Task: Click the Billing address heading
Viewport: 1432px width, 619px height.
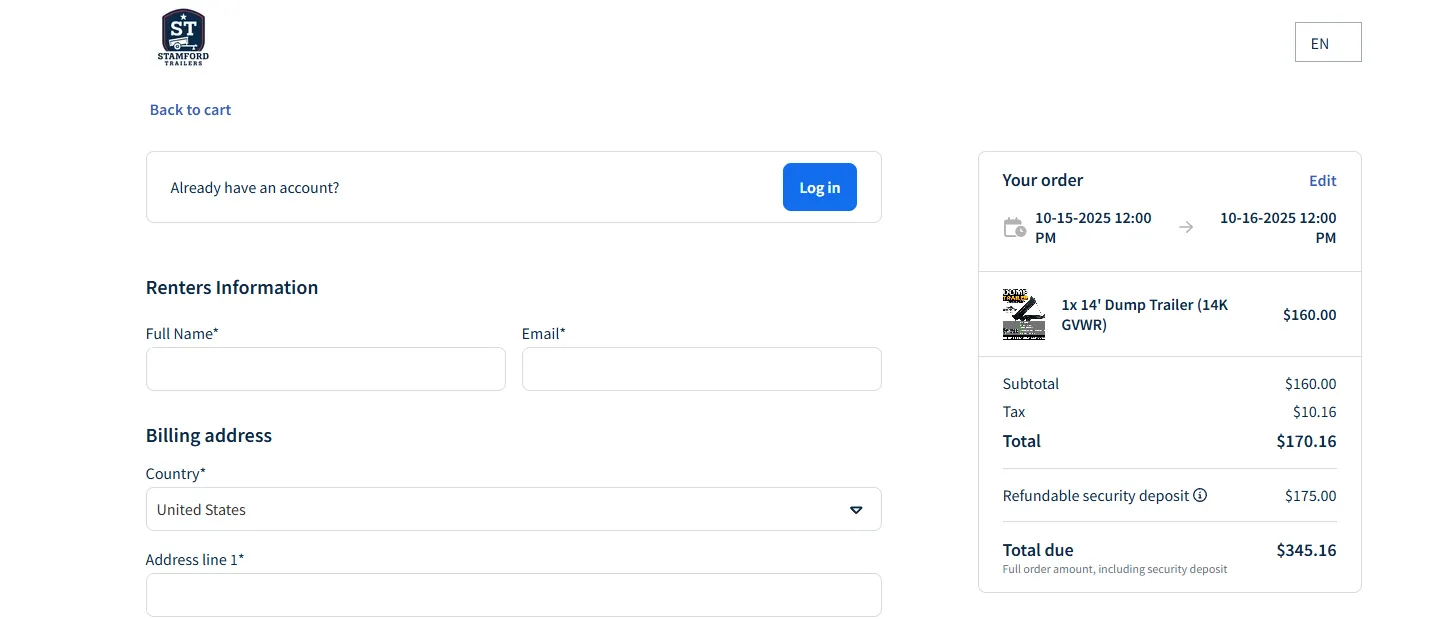Action: (209, 436)
